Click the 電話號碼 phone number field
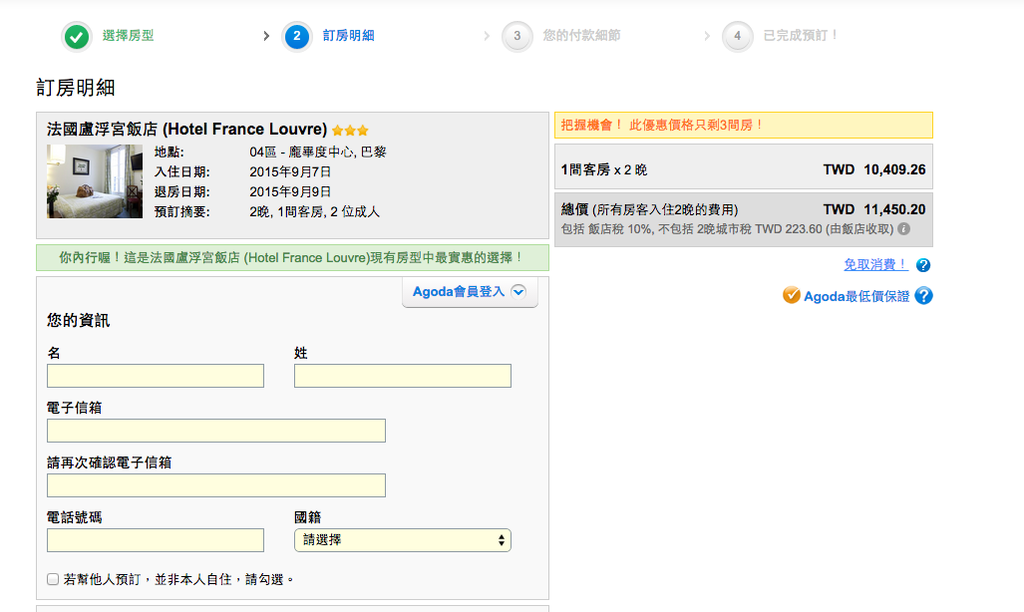The width and height of the screenshot is (1024, 612). (155, 540)
